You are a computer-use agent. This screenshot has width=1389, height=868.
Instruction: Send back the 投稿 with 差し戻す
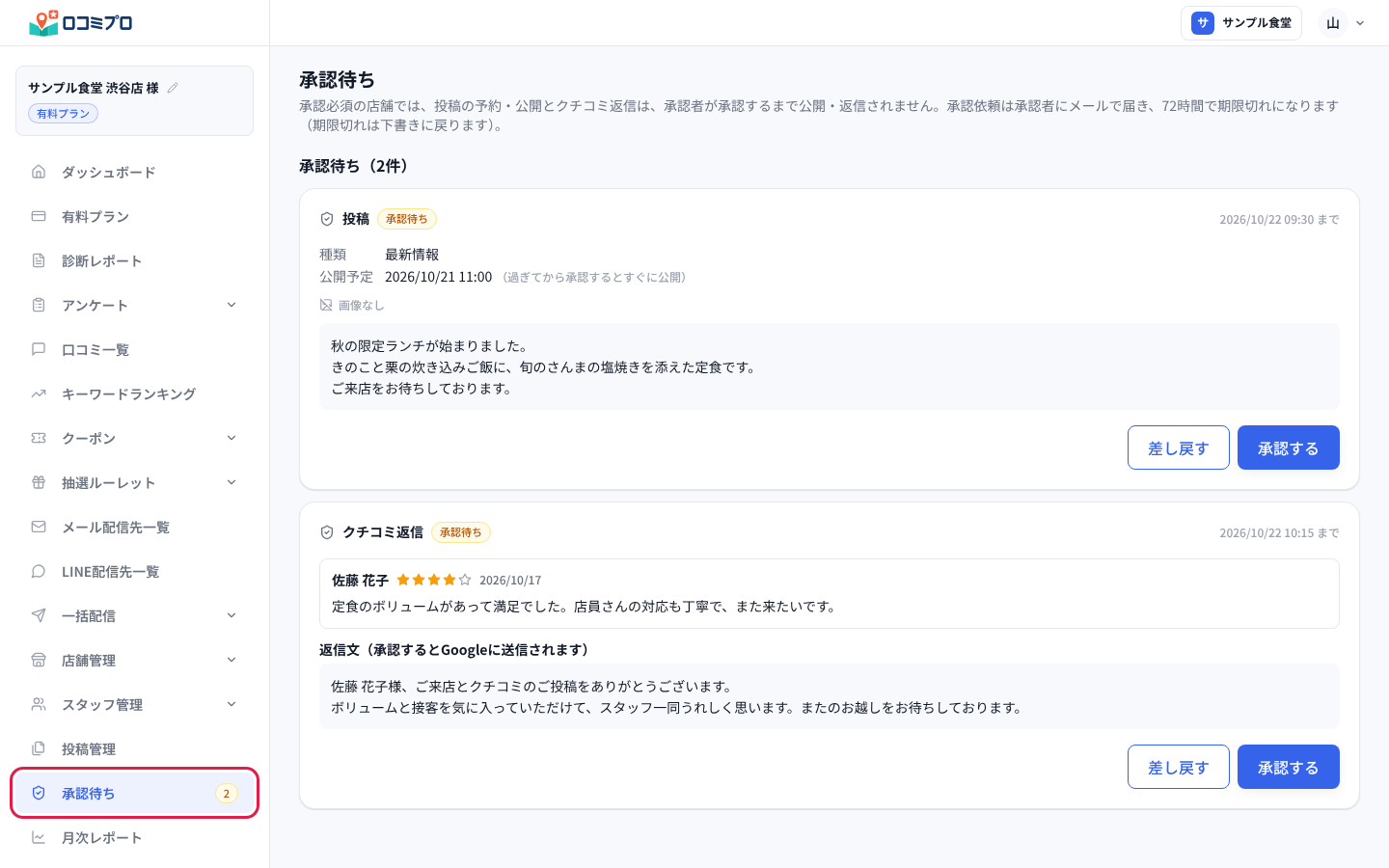pyautogui.click(x=1178, y=448)
